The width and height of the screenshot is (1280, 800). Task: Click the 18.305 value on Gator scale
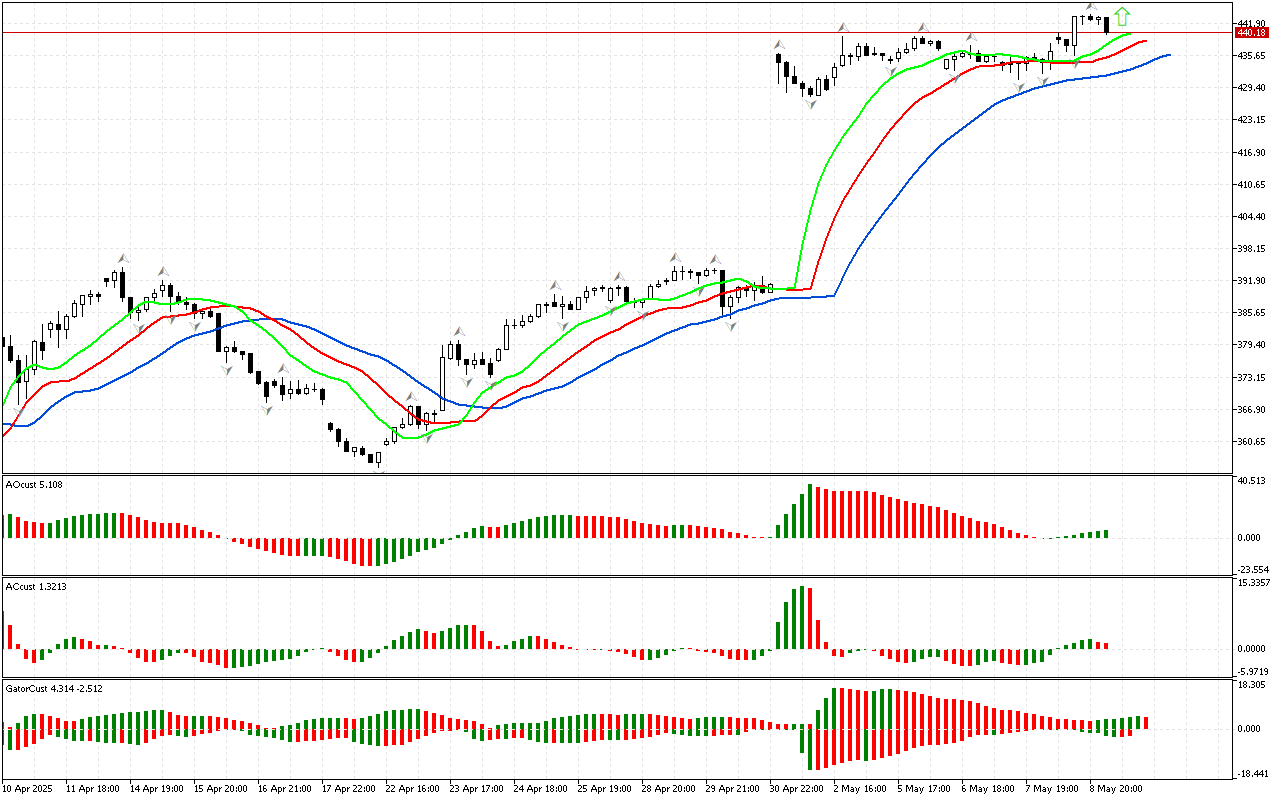pos(1253,685)
